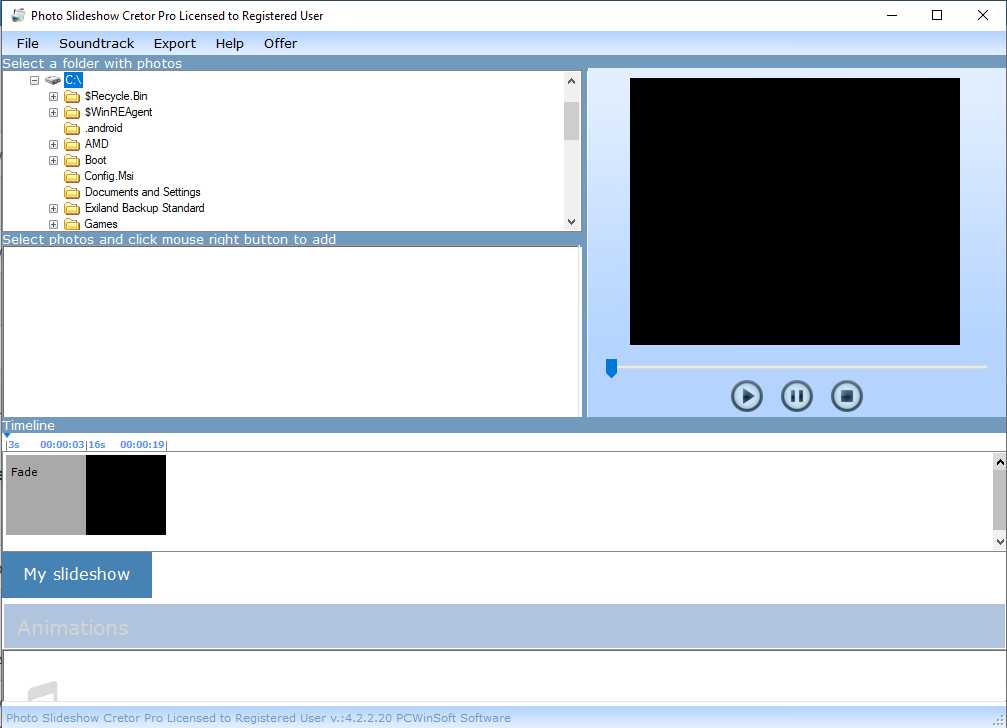
Task: Minimize the Photo Slideshow window
Action: (x=892, y=15)
